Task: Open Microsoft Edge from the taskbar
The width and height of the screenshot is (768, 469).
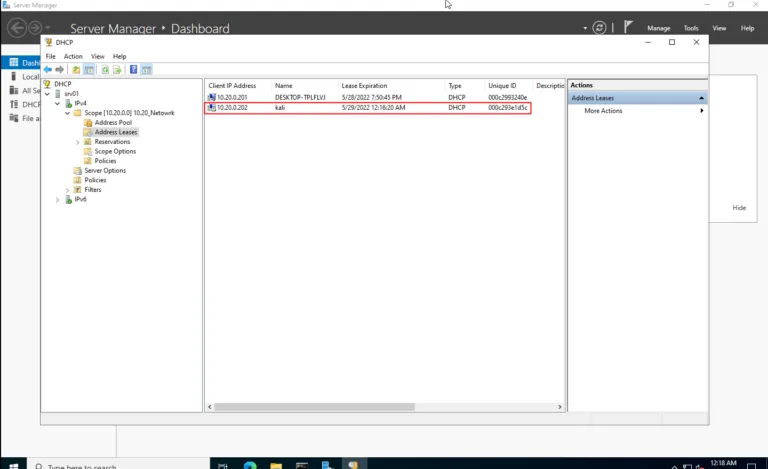Action: 250,465
